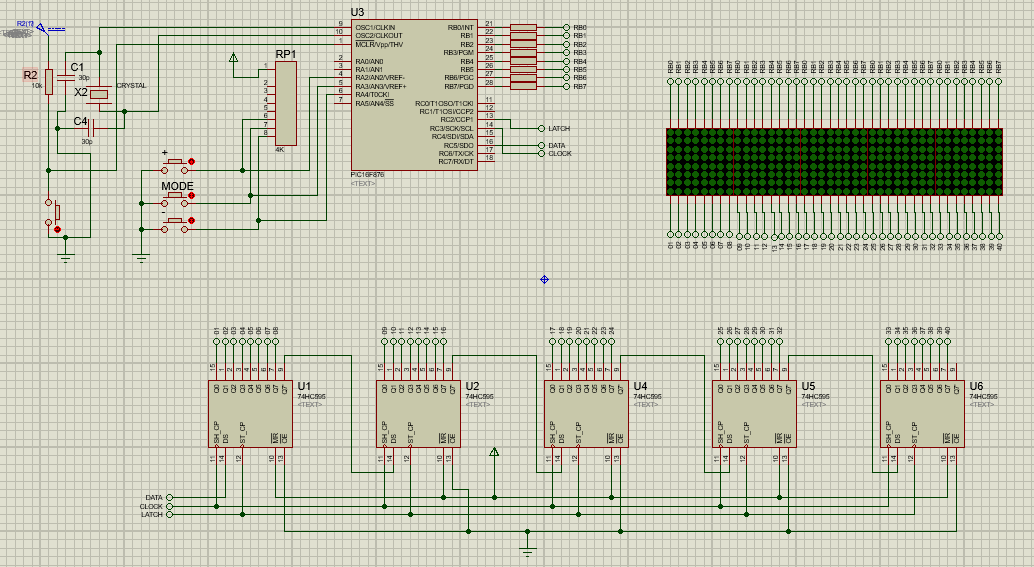Select the U3 PIC16F876 microcontroller body
This screenshot has width=1034, height=567.
click(414, 95)
